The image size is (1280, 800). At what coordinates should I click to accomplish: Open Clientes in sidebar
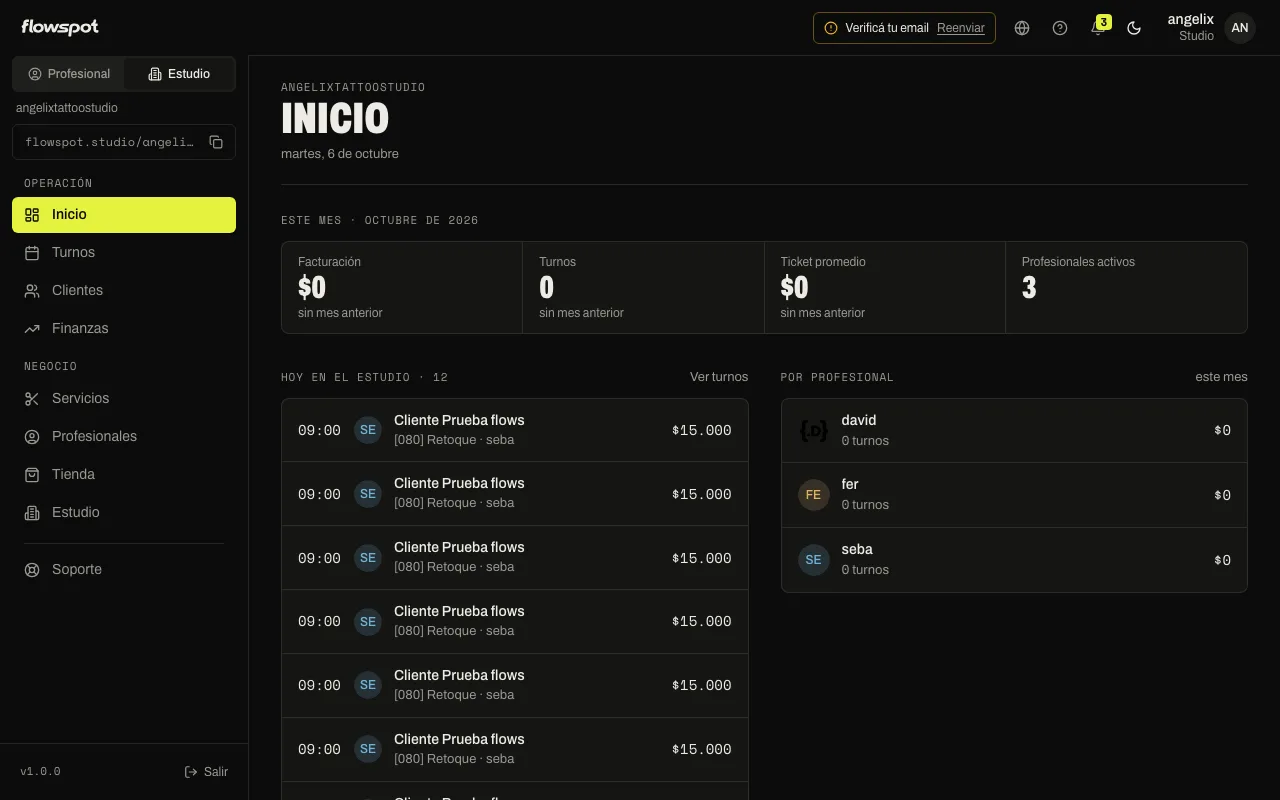point(124,291)
